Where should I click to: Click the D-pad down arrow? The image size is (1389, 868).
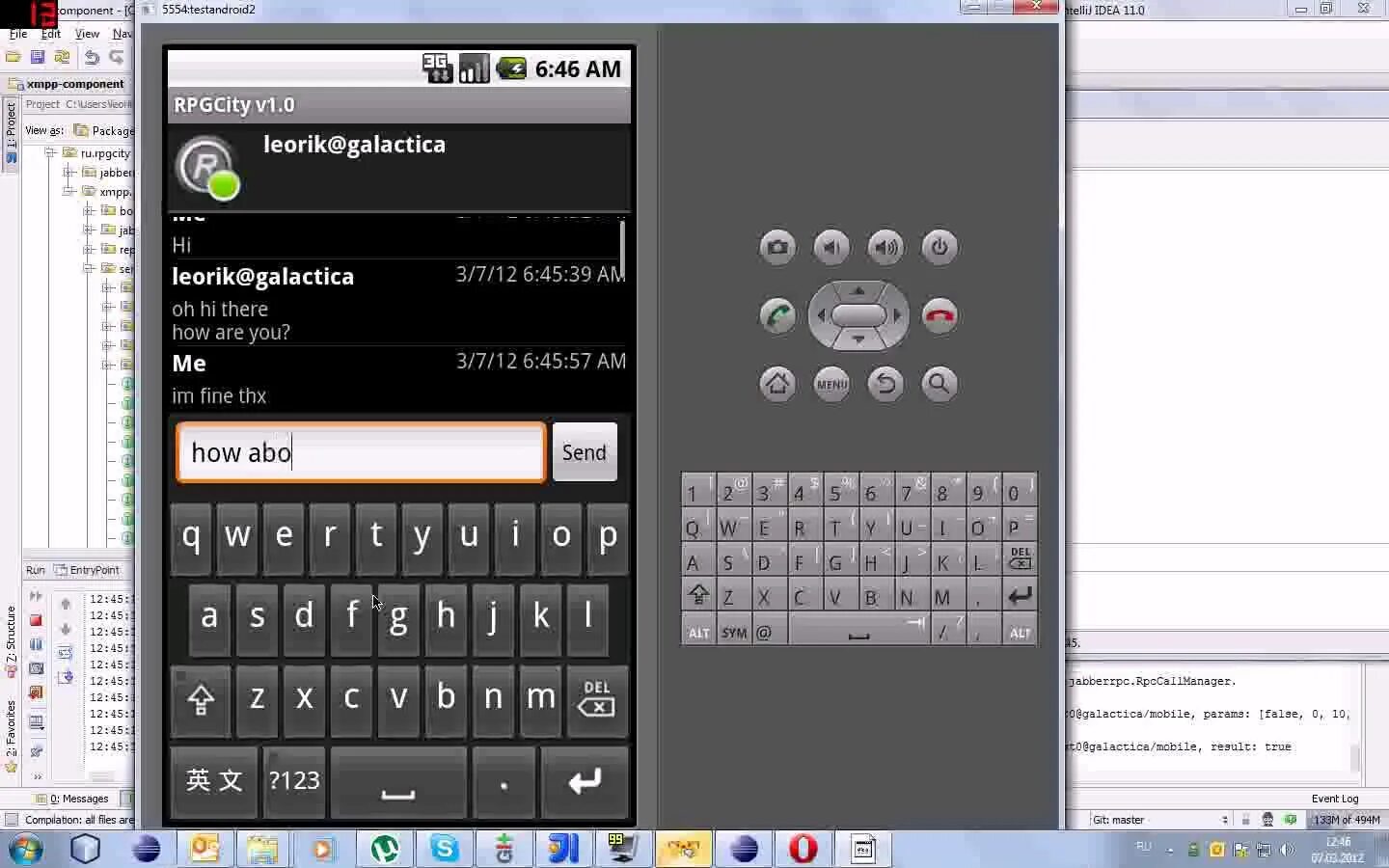pos(858,340)
